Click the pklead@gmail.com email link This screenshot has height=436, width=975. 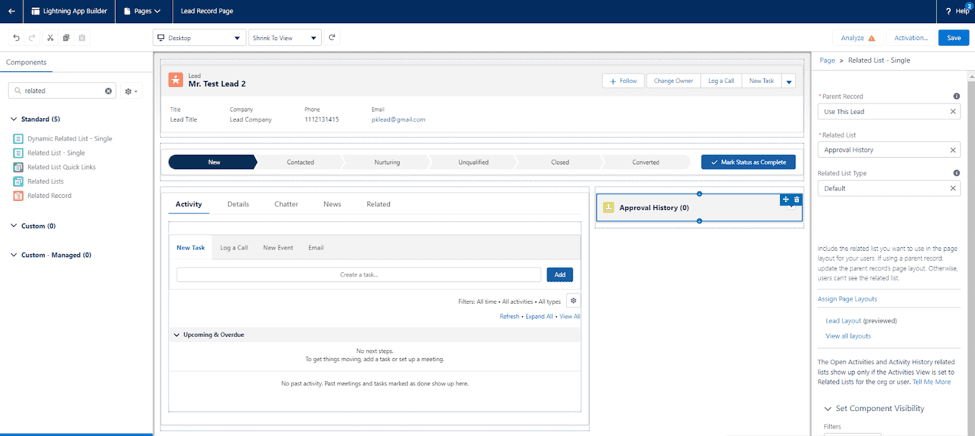tap(398, 119)
